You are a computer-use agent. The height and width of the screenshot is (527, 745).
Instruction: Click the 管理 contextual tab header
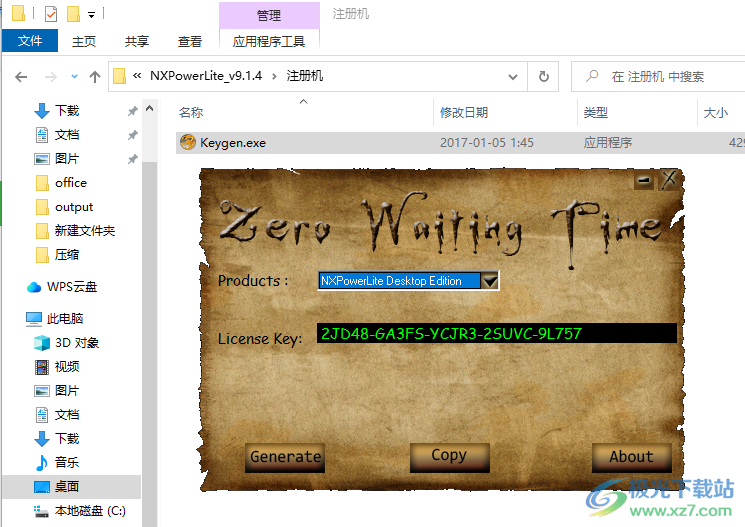tap(269, 15)
